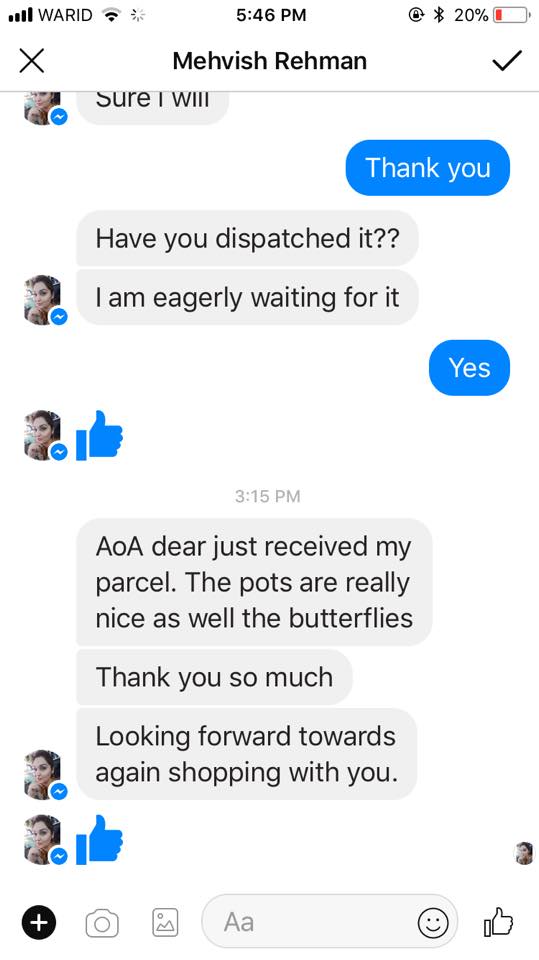
Task: Open the plus attachments menu
Action: pyautogui.click(x=39, y=922)
